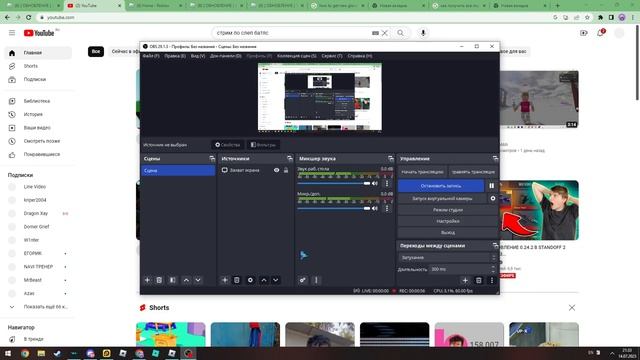Screen dimensions: 640x360
Task: Open audio mixer three-dots menu
Action: (x=316, y=280)
